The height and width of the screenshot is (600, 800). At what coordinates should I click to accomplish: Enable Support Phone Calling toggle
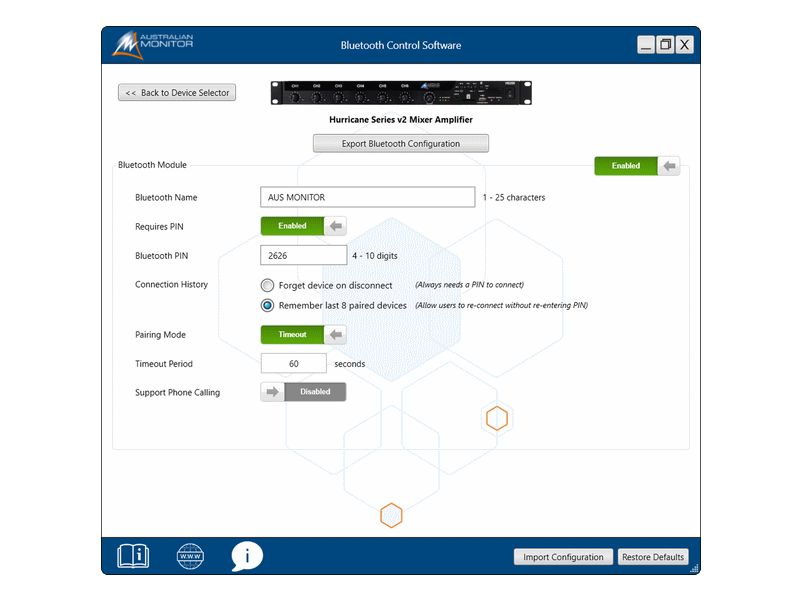pyautogui.click(x=304, y=392)
